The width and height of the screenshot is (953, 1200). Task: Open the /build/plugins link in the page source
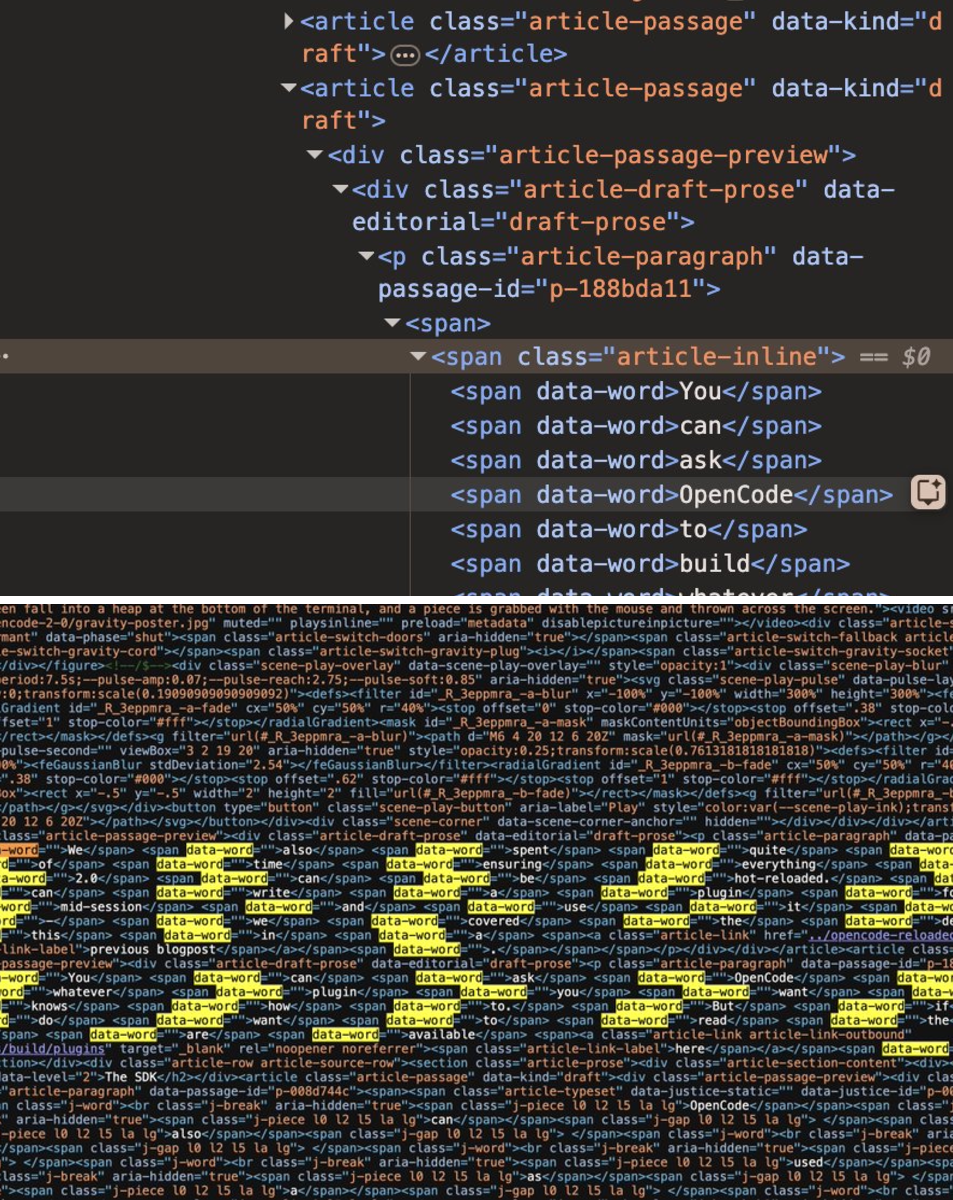[x=52, y=1048]
